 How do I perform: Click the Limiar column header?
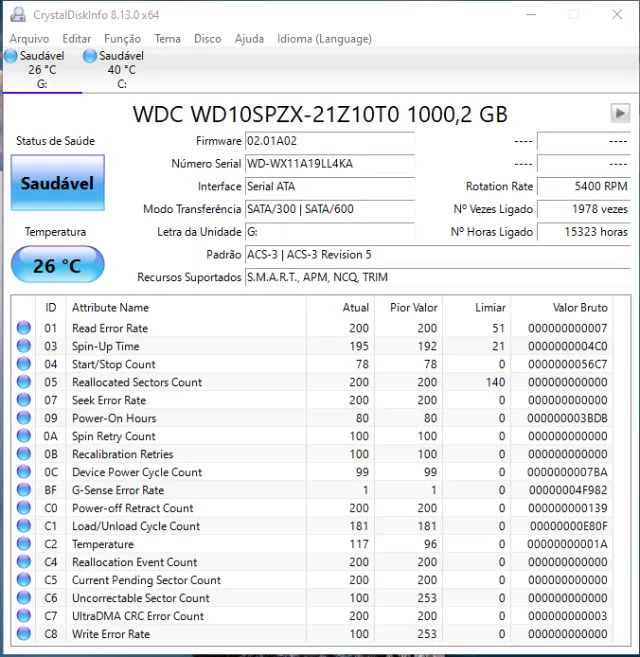point(477,308)
